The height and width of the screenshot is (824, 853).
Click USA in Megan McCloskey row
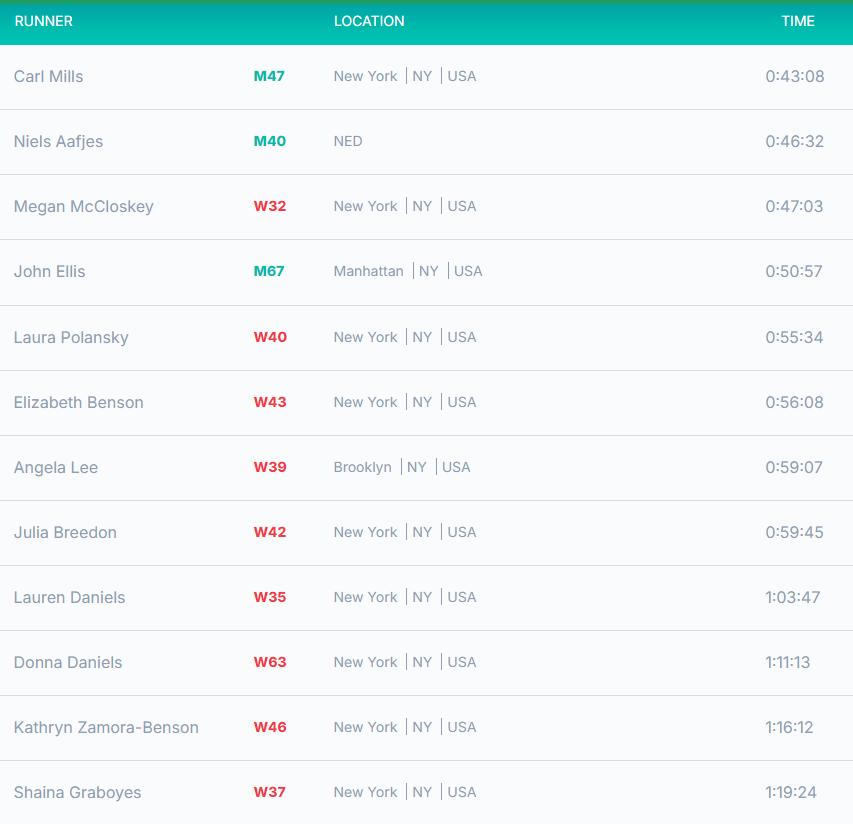[462, 206]
